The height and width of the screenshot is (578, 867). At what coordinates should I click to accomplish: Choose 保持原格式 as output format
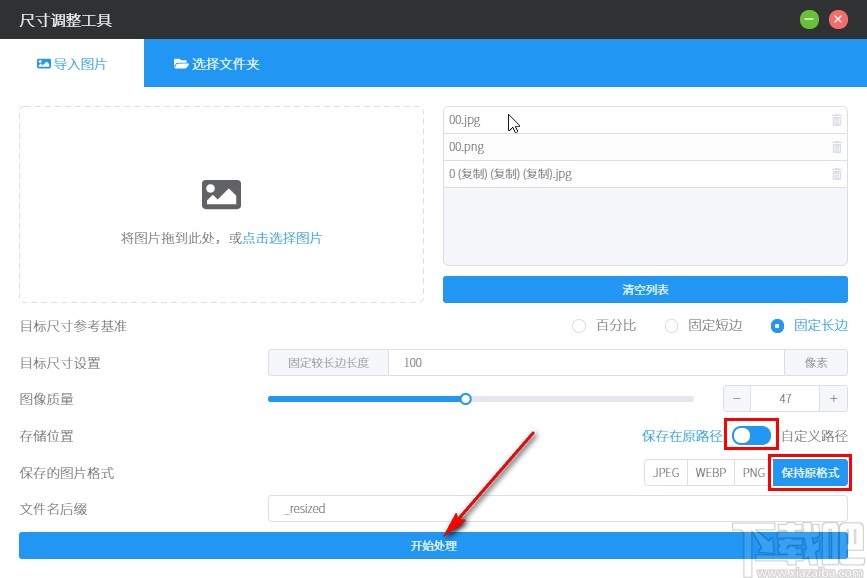[x=810, y=472]
